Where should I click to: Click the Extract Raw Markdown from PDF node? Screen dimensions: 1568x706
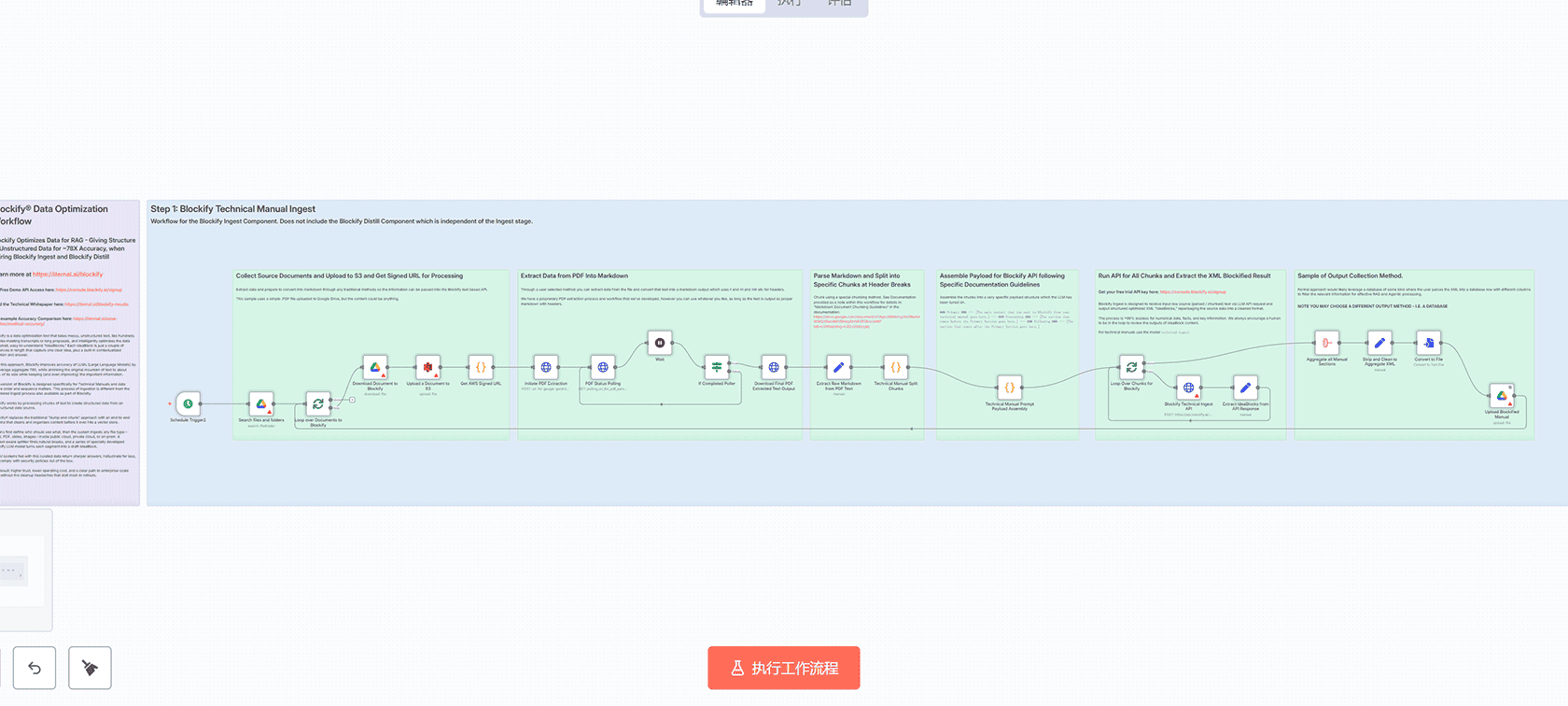(838, 367)
